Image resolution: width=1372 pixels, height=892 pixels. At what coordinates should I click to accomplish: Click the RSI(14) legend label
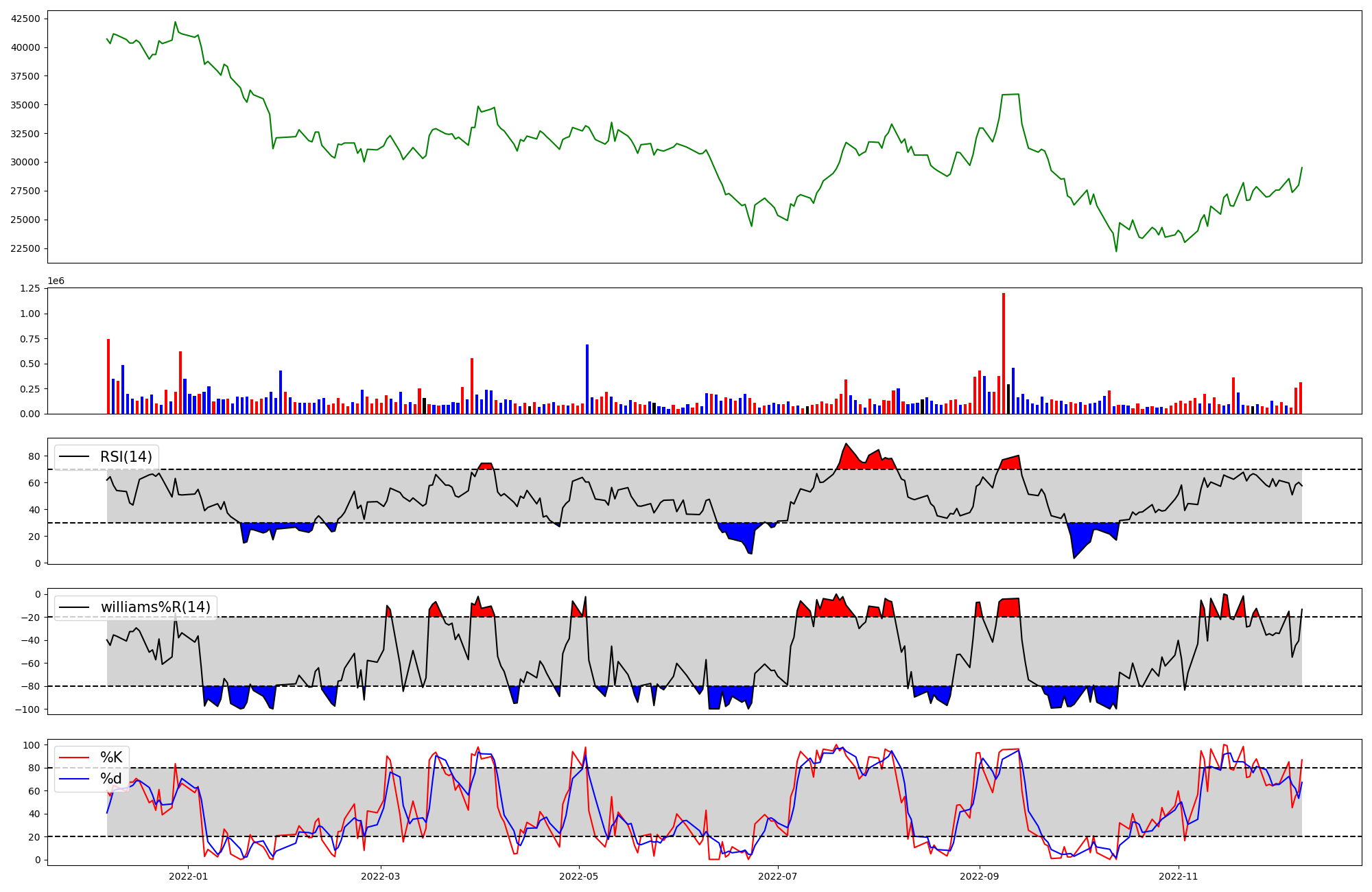[126, 457]
